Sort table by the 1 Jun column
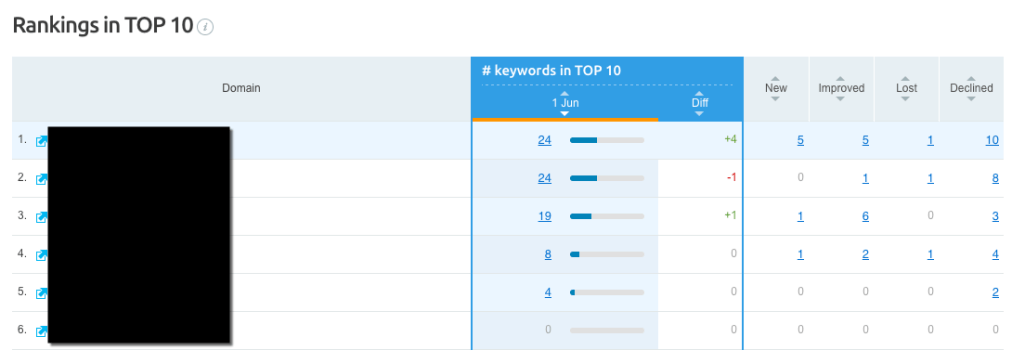1024x363 pixels. point(565,103)
